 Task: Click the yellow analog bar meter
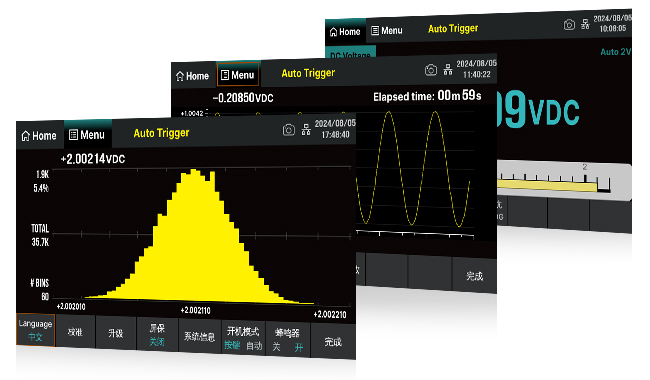tap(547, 185)
